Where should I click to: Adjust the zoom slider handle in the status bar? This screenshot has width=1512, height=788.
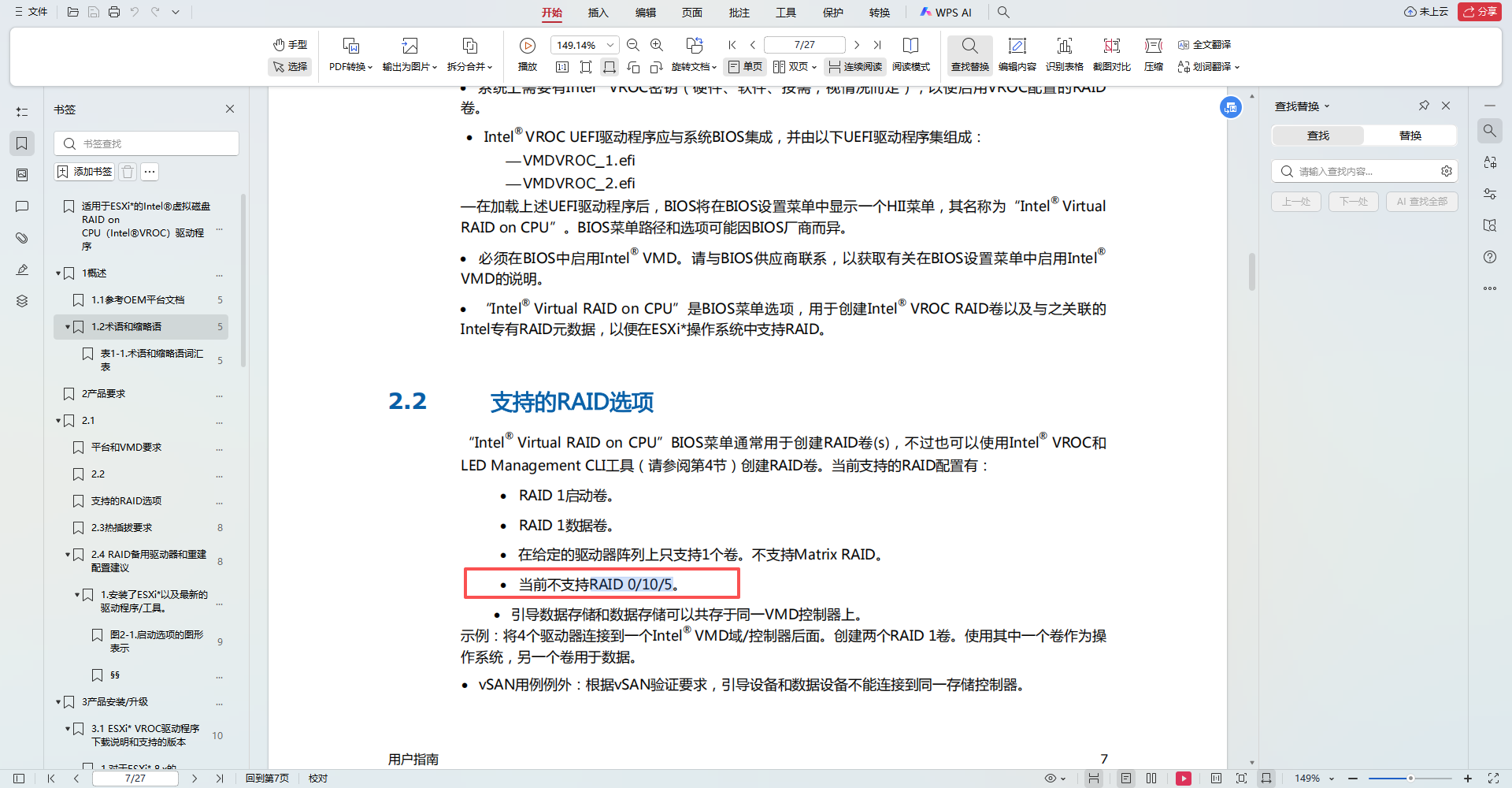pyautogui.click(x=1410, y=779)
